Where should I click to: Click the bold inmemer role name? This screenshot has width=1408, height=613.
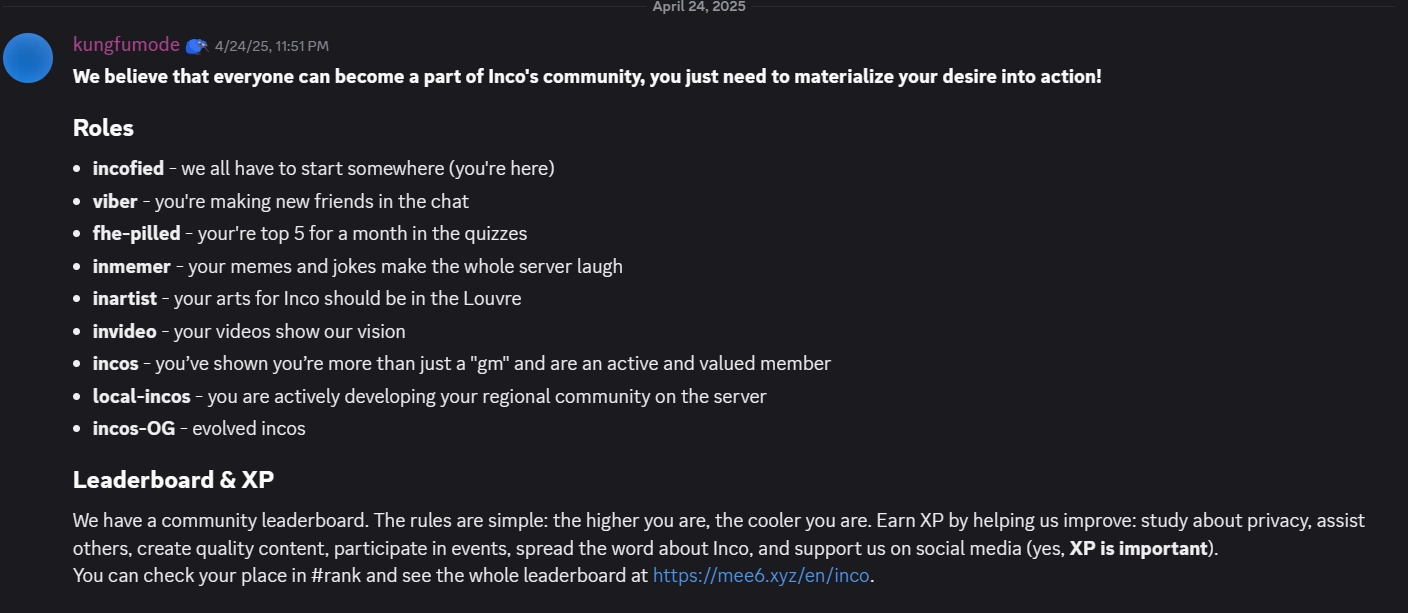pos(132,266)
